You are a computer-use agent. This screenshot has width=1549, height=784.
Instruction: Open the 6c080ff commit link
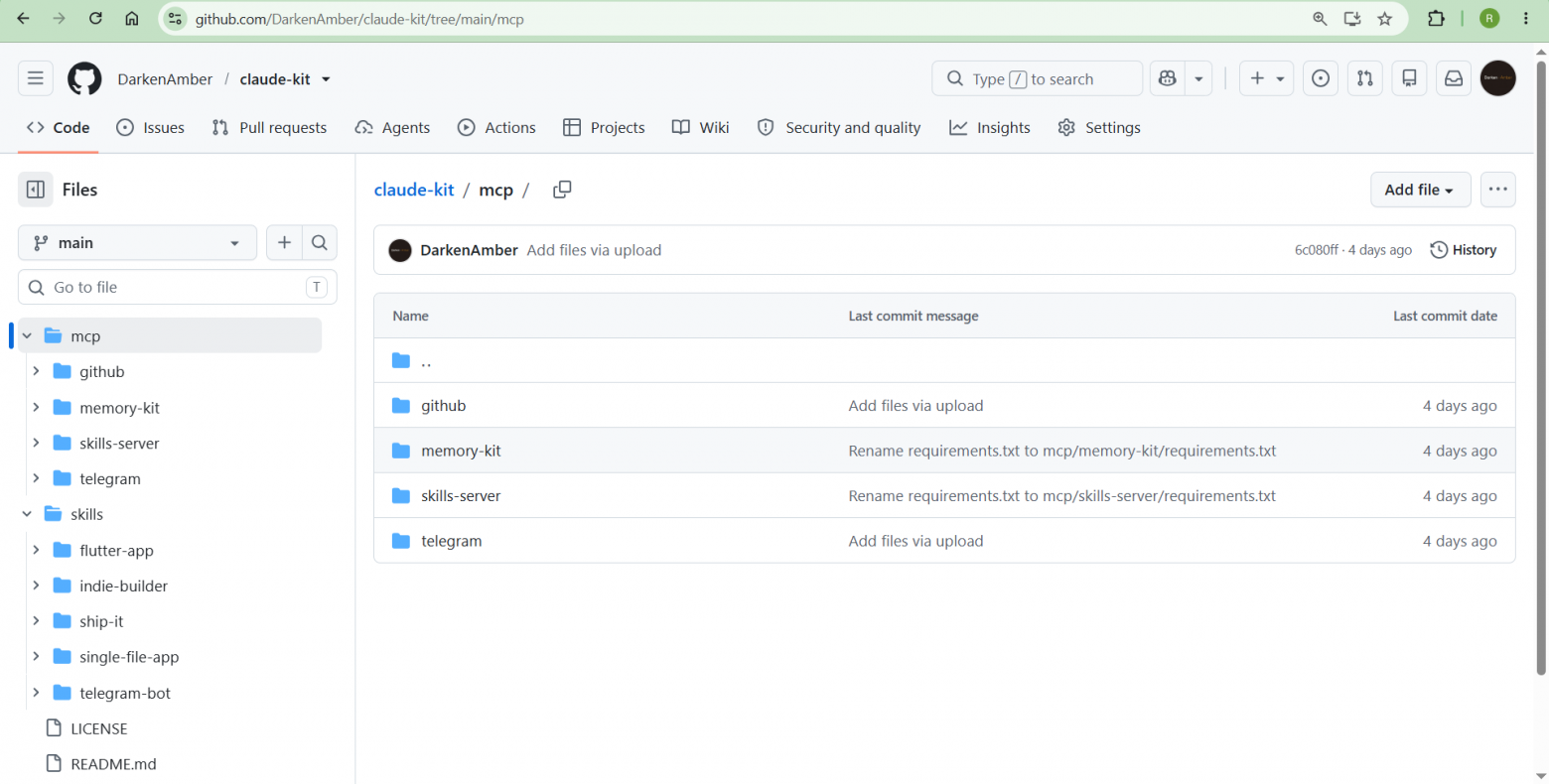point(1317,250)
